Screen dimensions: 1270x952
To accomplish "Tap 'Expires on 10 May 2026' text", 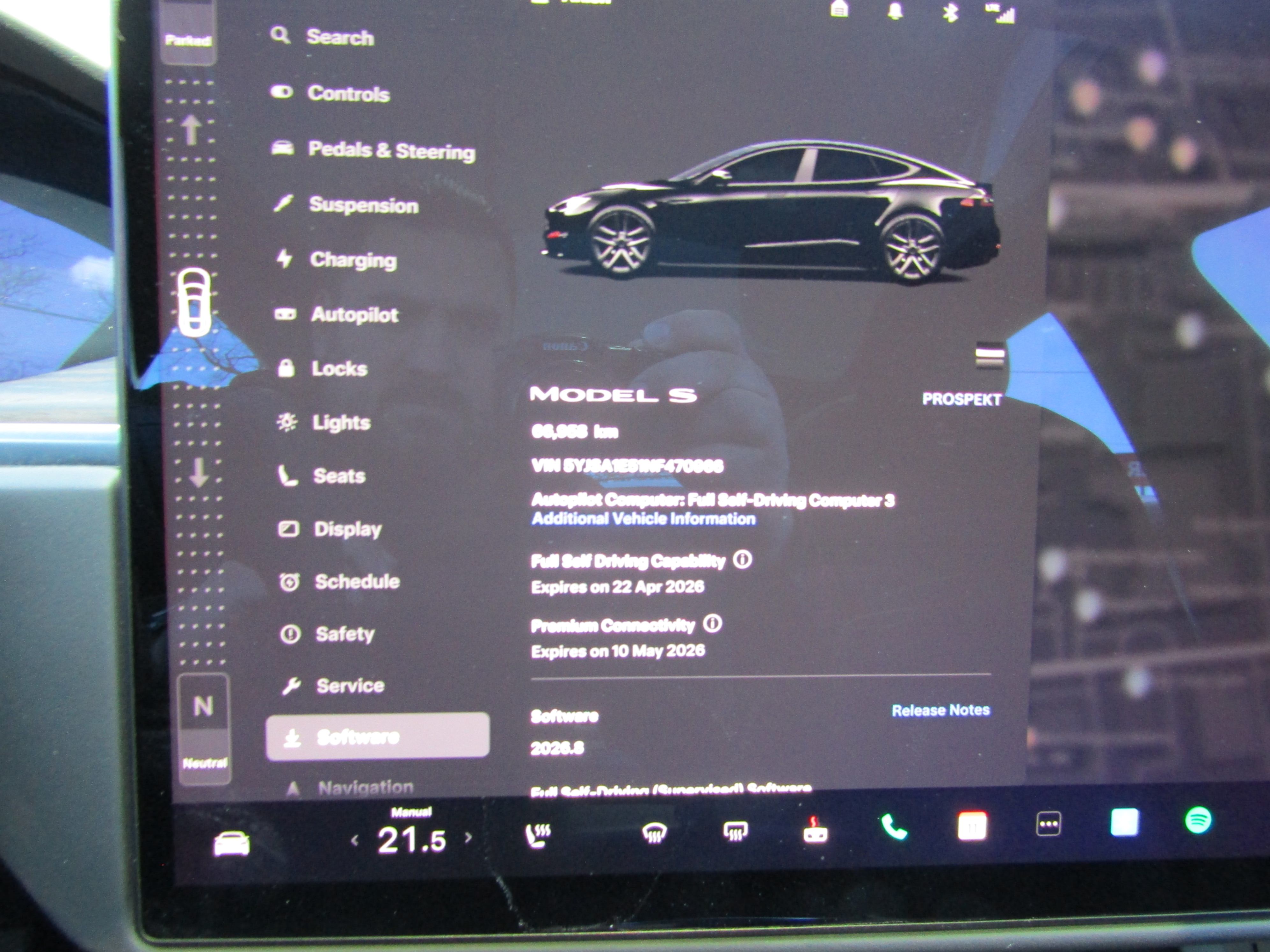I will click(x=618, y=651).
